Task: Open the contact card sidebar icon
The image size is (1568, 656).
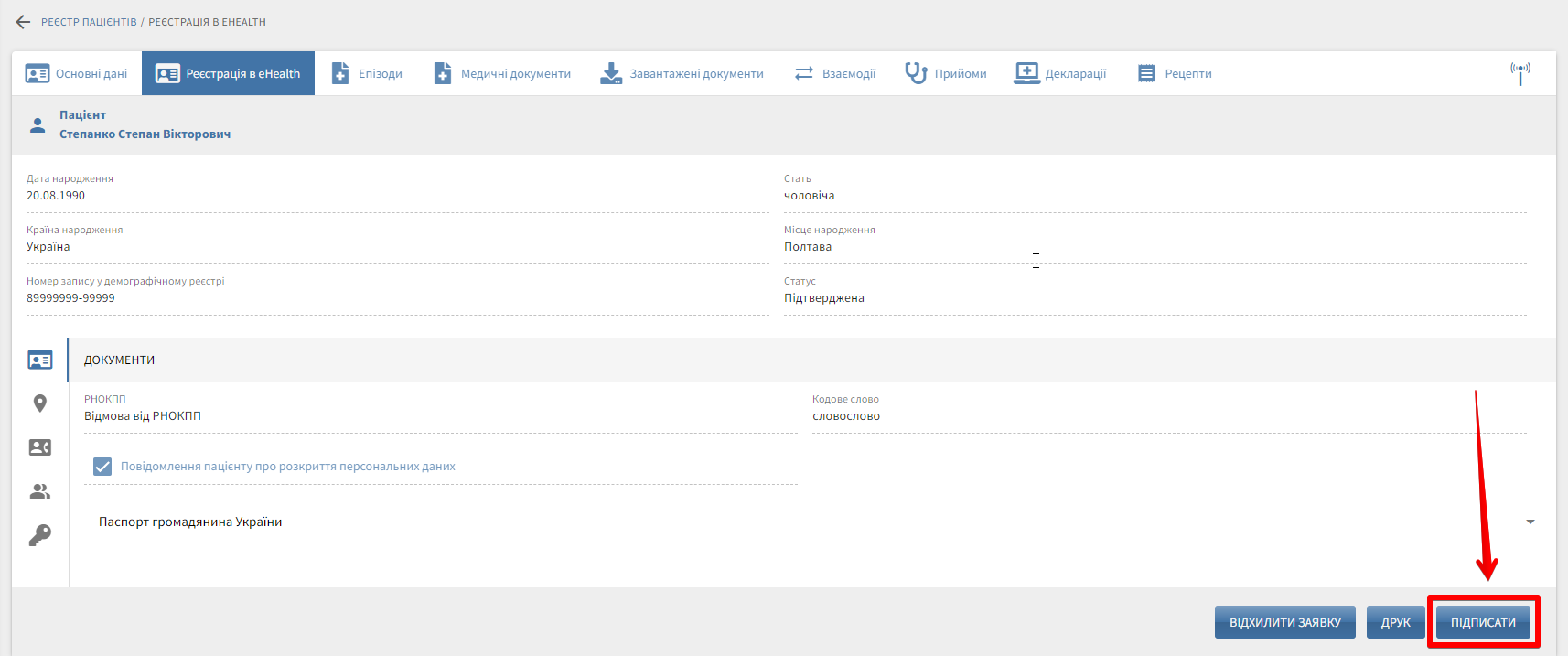Action: tap(40, 447)
